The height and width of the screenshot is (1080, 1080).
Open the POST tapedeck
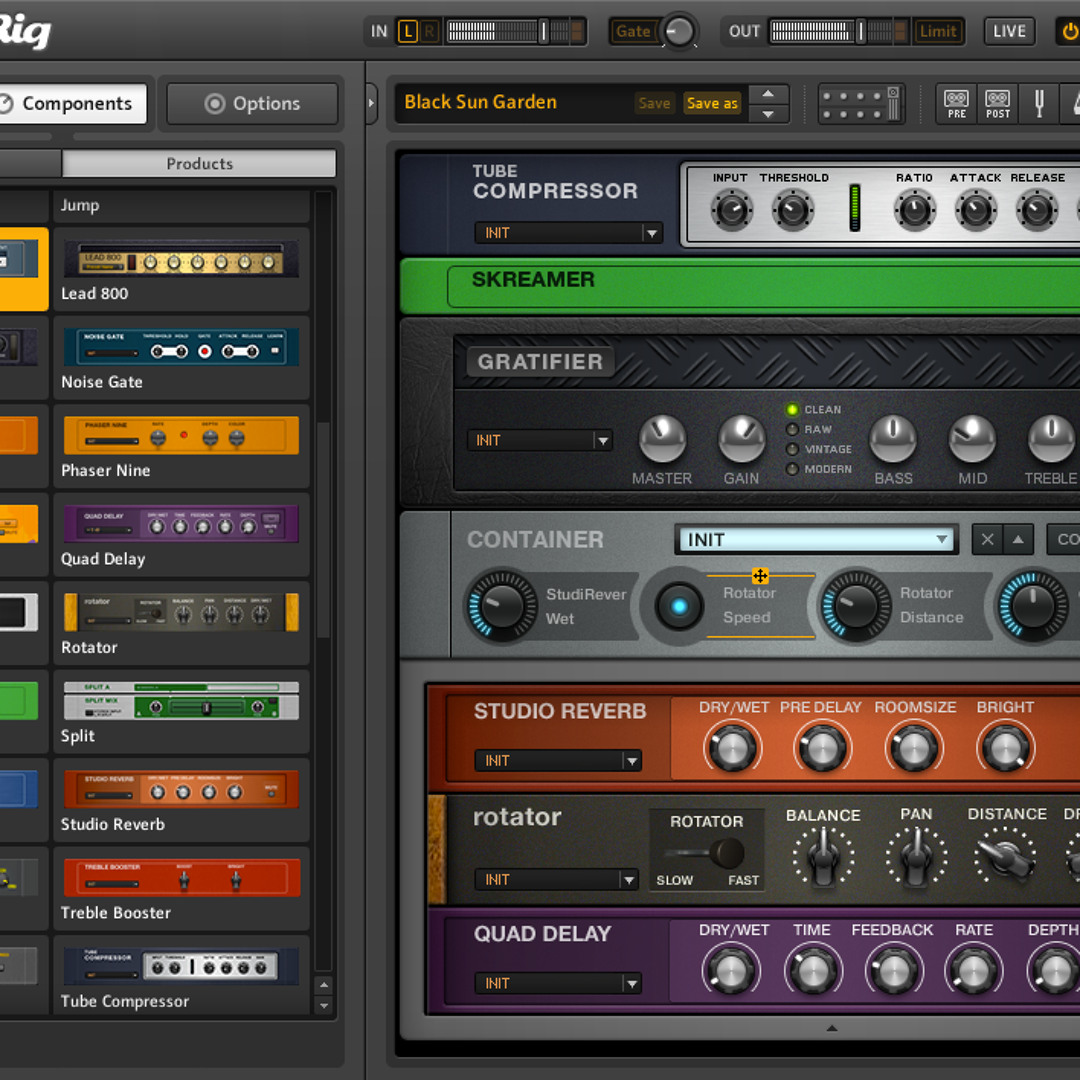click(x=997, y=104)
